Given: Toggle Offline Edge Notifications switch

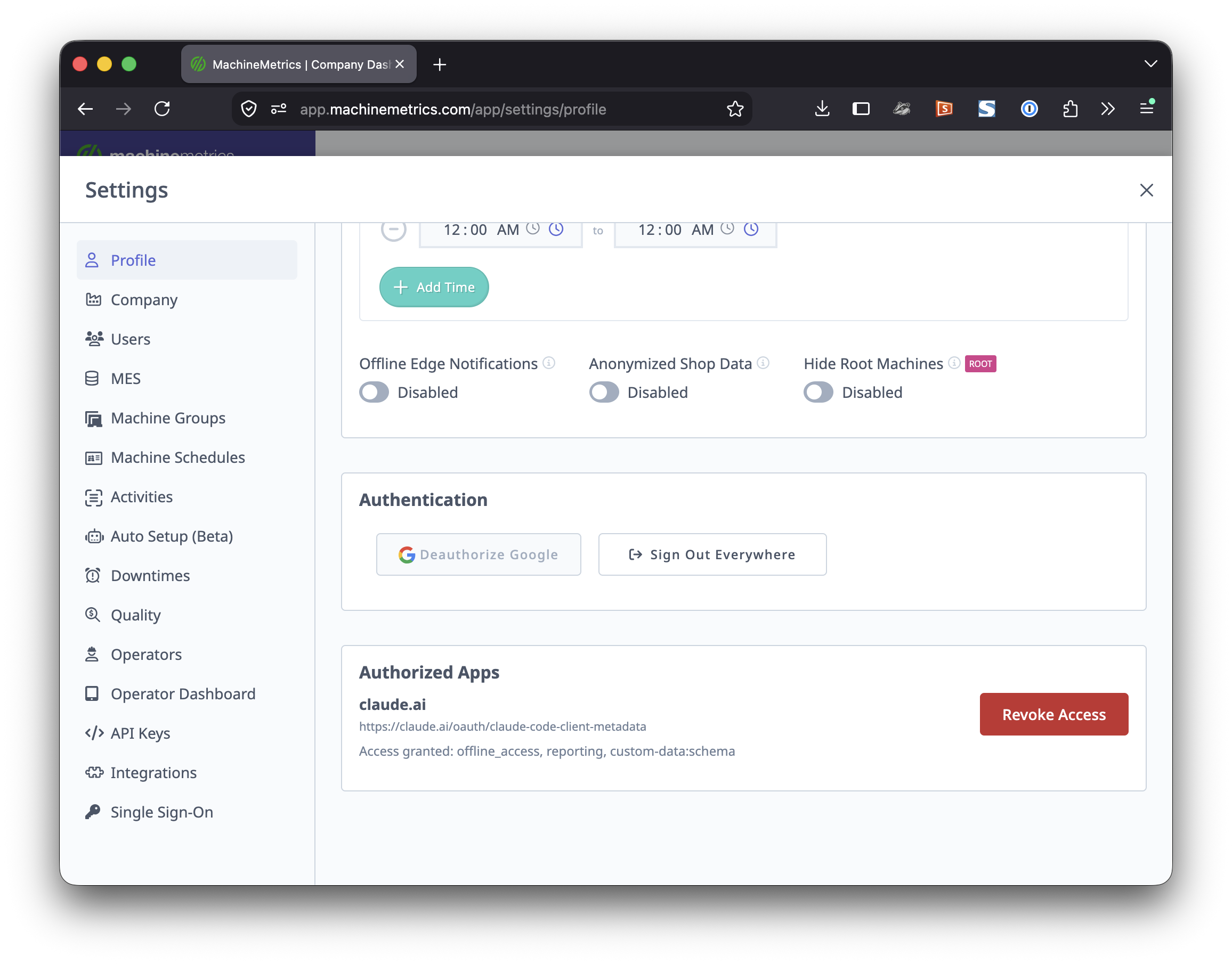Looking at the screenshot, I should click(x=374, y=393).
